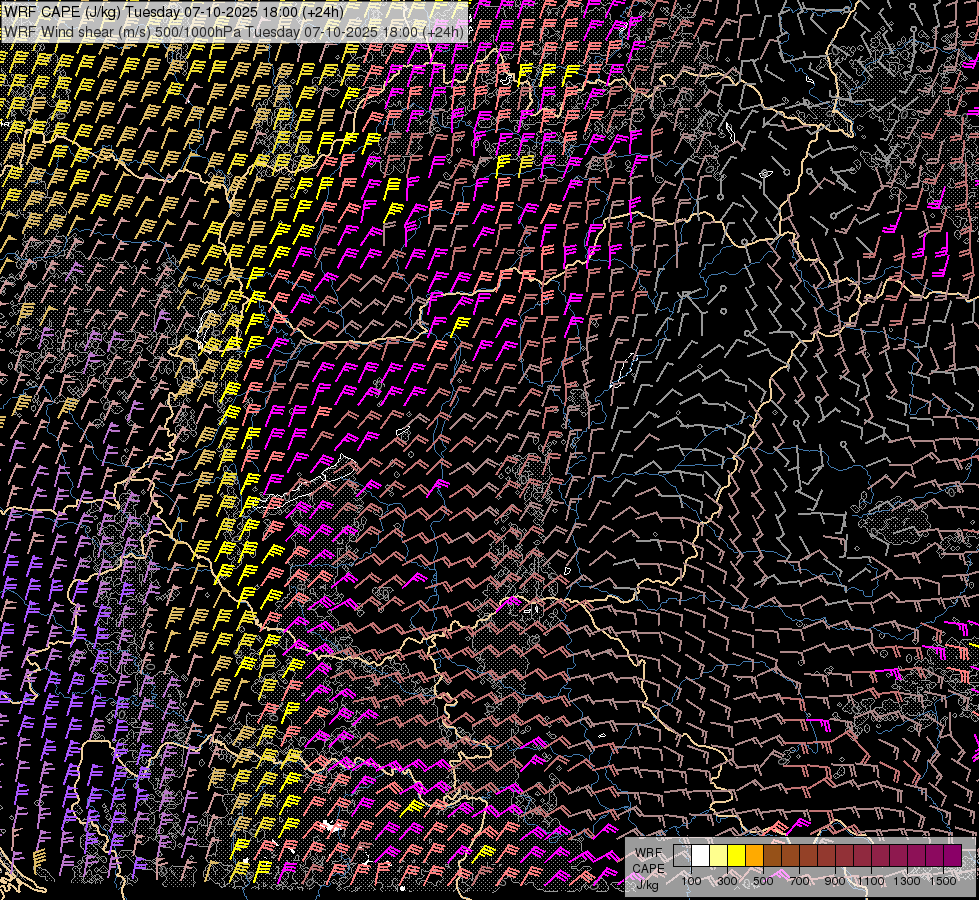
Task: Click the 100 label on the legend scale
Action: 691,880
